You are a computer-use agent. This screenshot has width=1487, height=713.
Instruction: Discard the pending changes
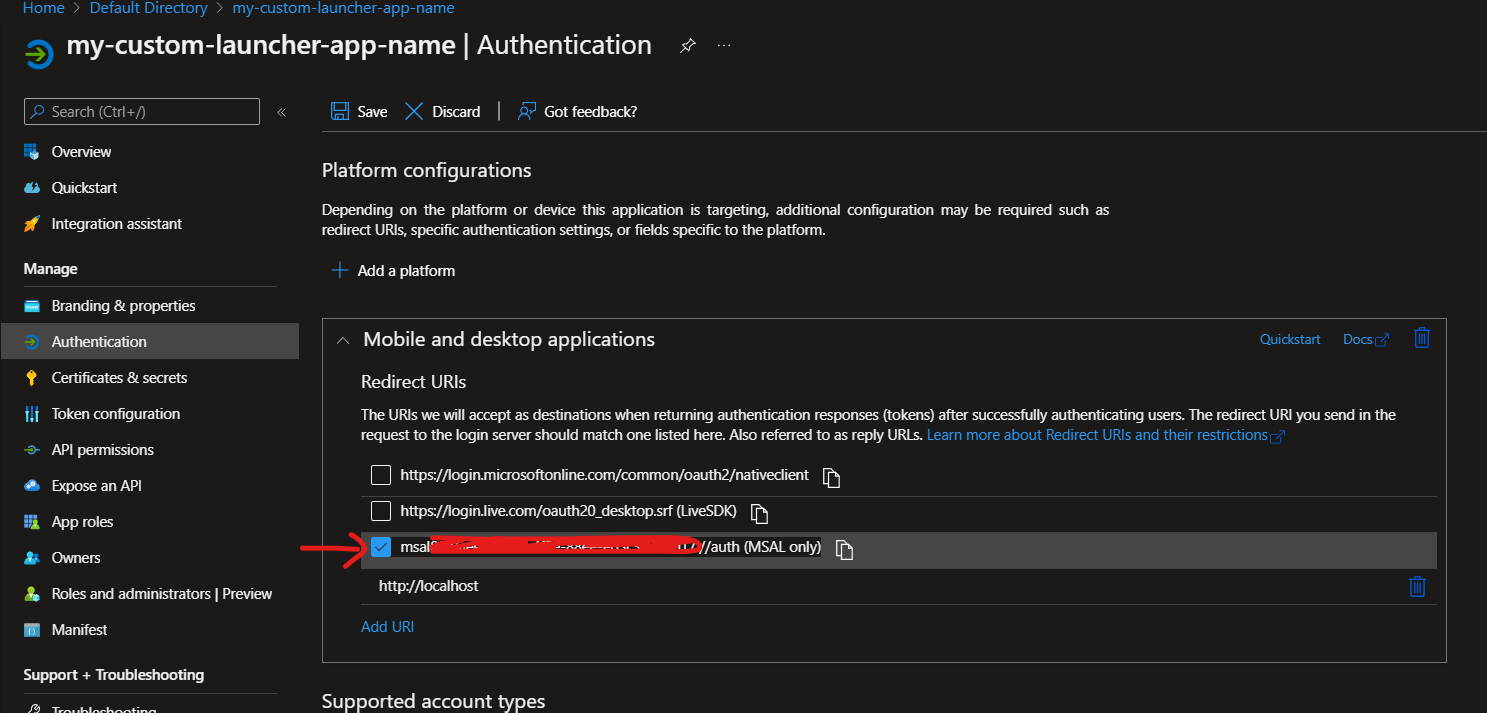click(443, 112)
